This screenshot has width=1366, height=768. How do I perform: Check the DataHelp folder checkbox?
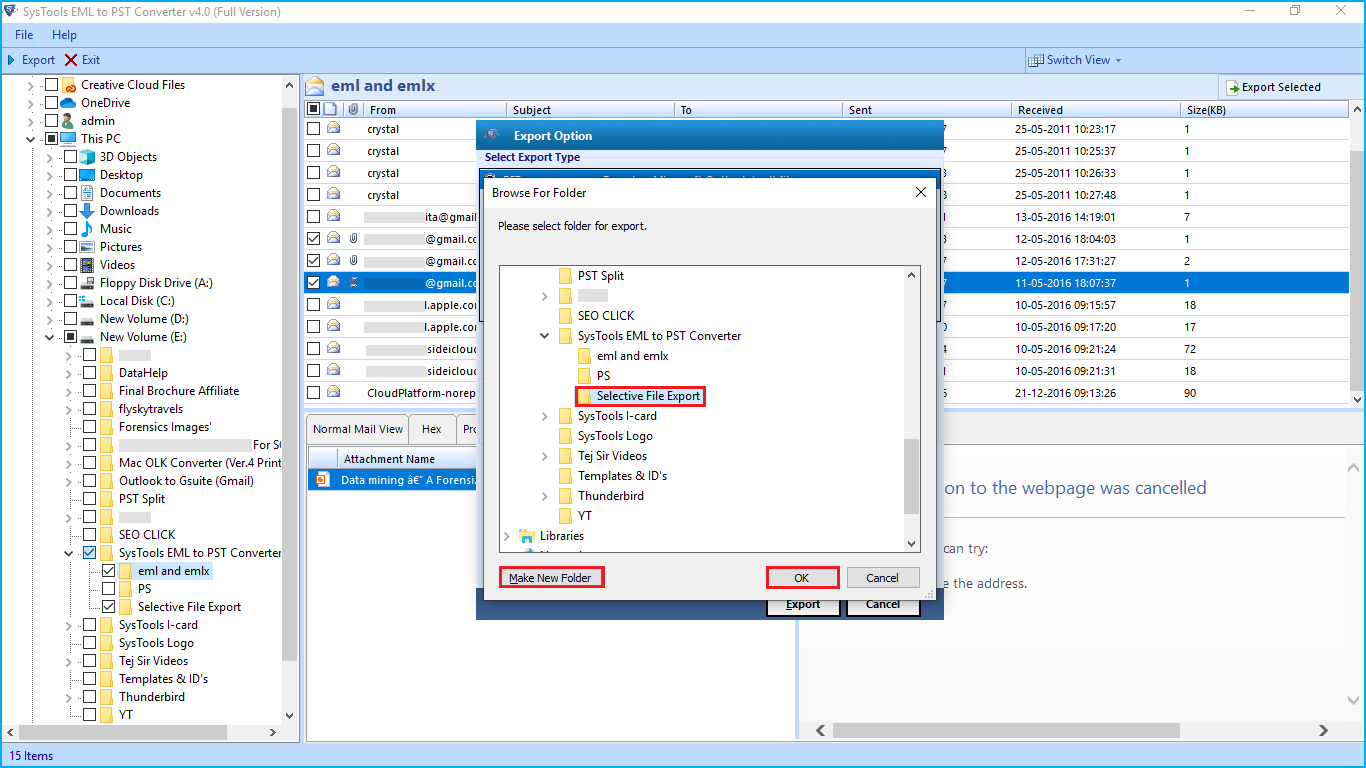click(x=90, y=373)
